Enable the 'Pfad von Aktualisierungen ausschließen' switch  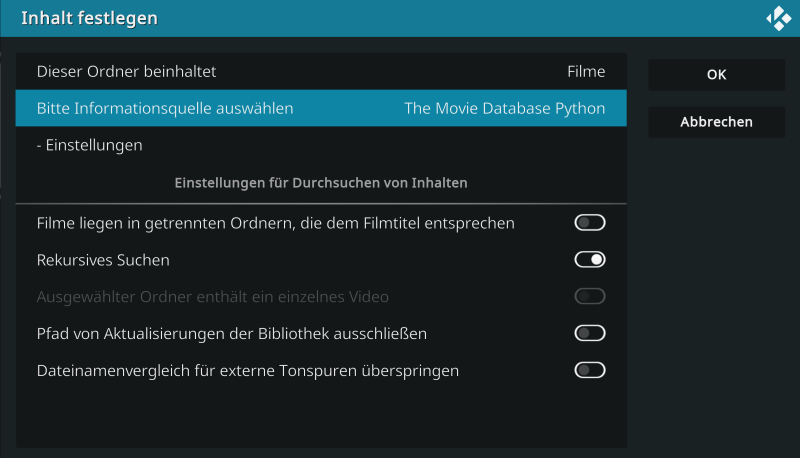tap(589, 334)
